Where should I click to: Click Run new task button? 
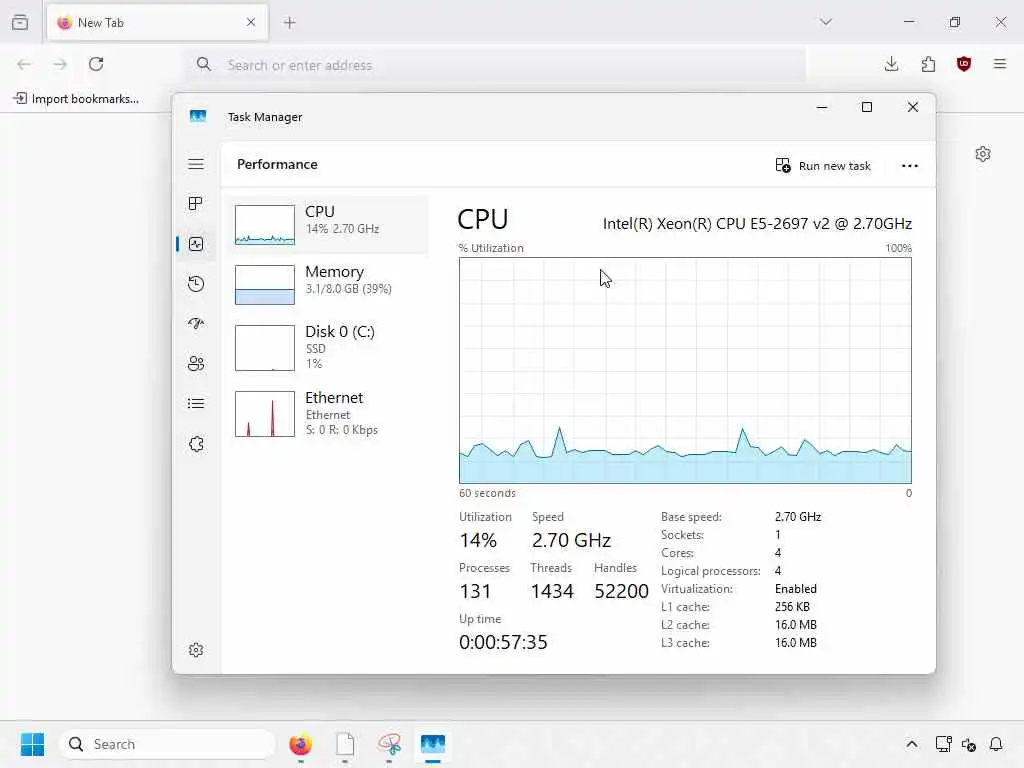click(x=823, y=166)
